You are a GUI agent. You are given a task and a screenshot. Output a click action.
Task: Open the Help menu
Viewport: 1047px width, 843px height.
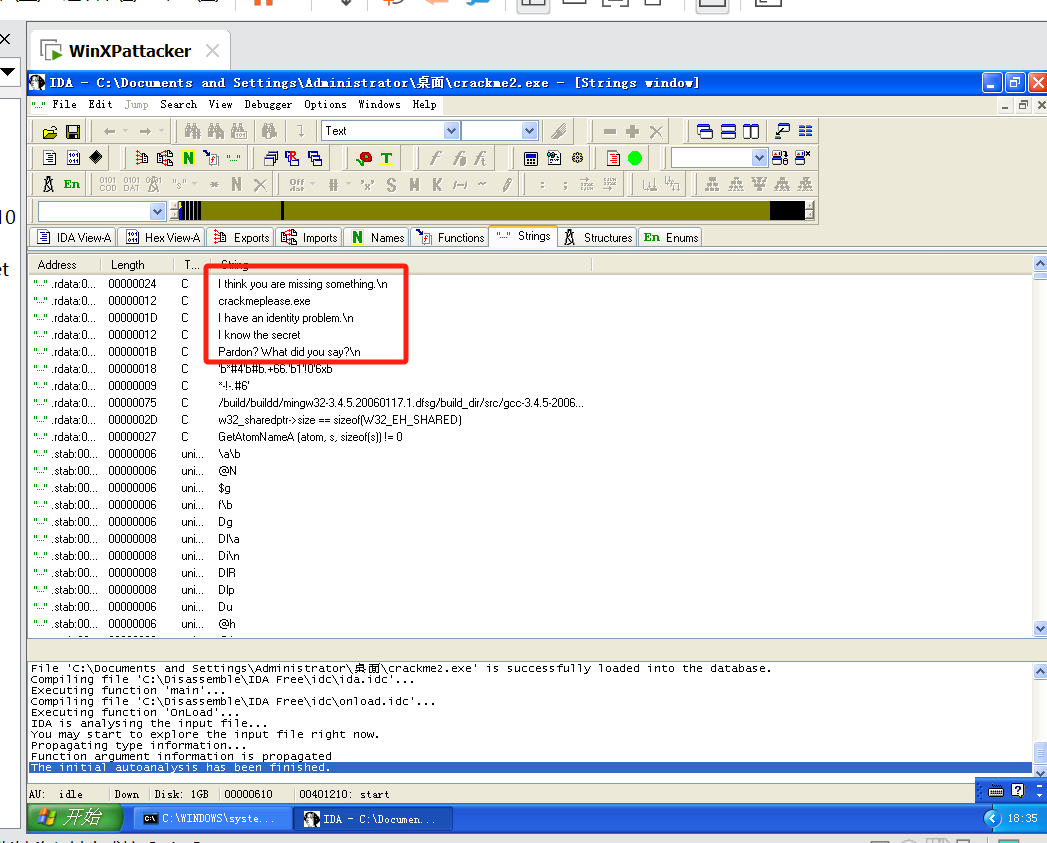[424, 104]
